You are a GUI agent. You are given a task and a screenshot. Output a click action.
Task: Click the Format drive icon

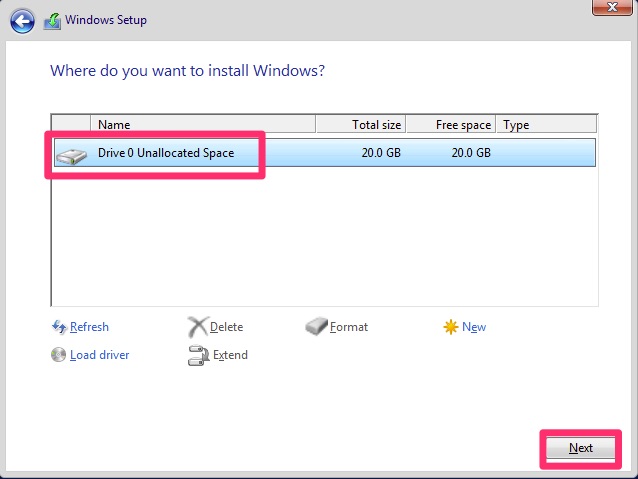tap(316, 326)
